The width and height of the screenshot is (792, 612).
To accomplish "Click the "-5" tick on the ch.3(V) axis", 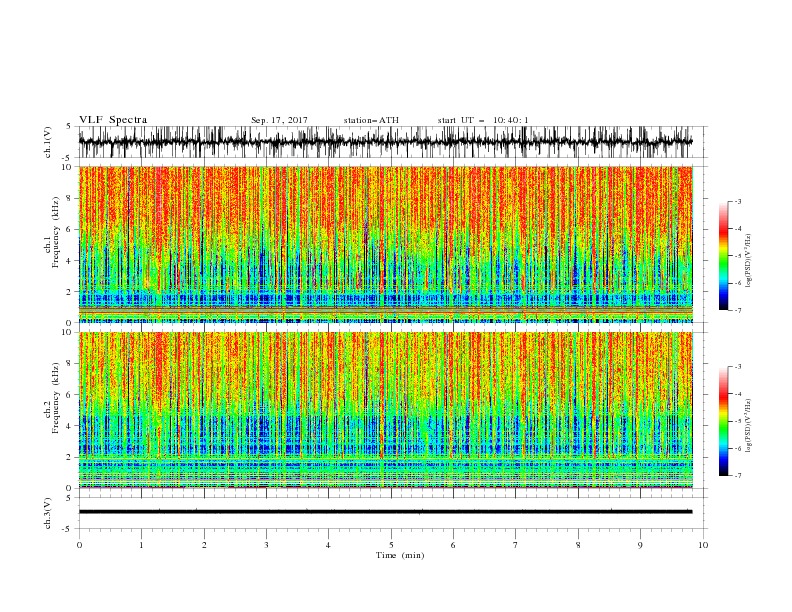I will (x=68, y=529).
